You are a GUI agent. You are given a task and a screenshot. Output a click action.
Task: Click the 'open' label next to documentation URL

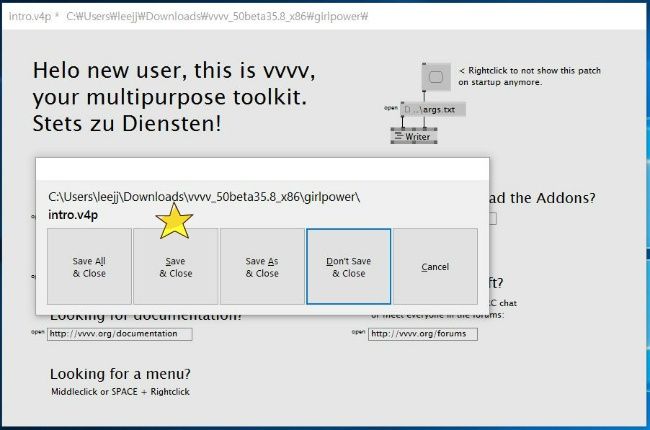[38, 332]
